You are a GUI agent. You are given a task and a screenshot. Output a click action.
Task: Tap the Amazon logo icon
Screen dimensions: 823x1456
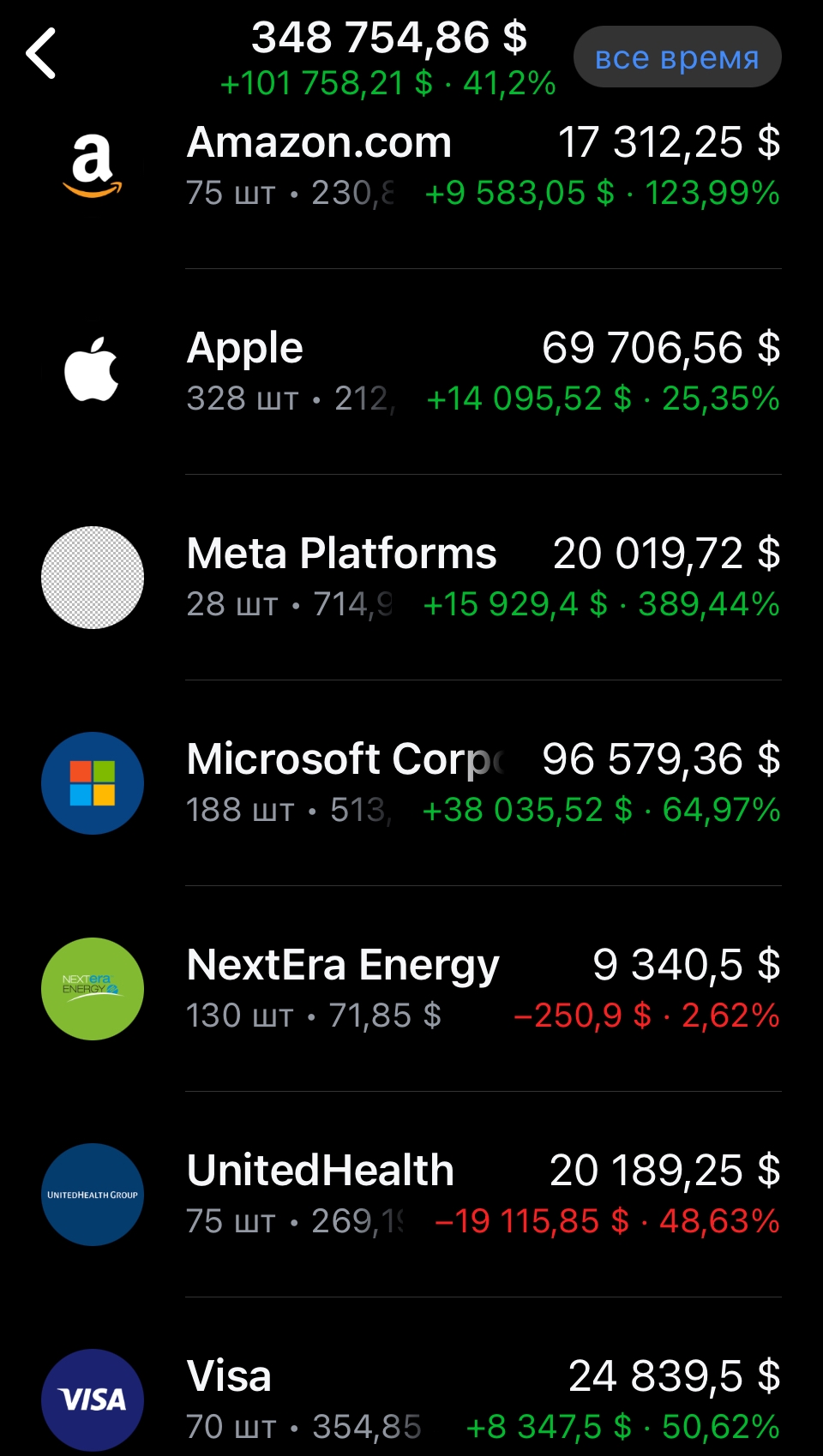point(93,166)
